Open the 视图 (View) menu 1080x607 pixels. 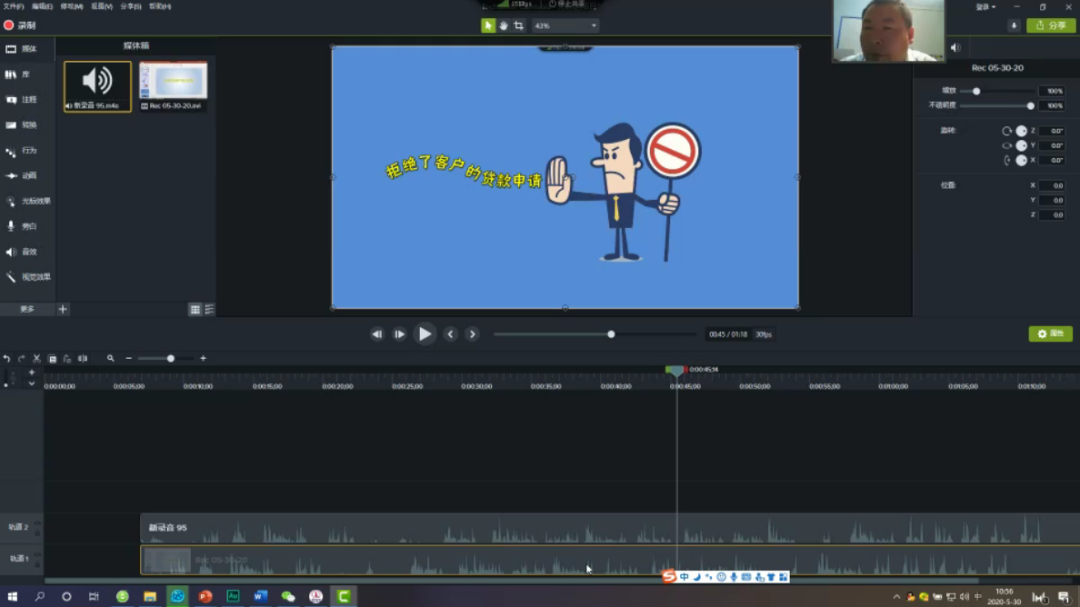(102, 6)
